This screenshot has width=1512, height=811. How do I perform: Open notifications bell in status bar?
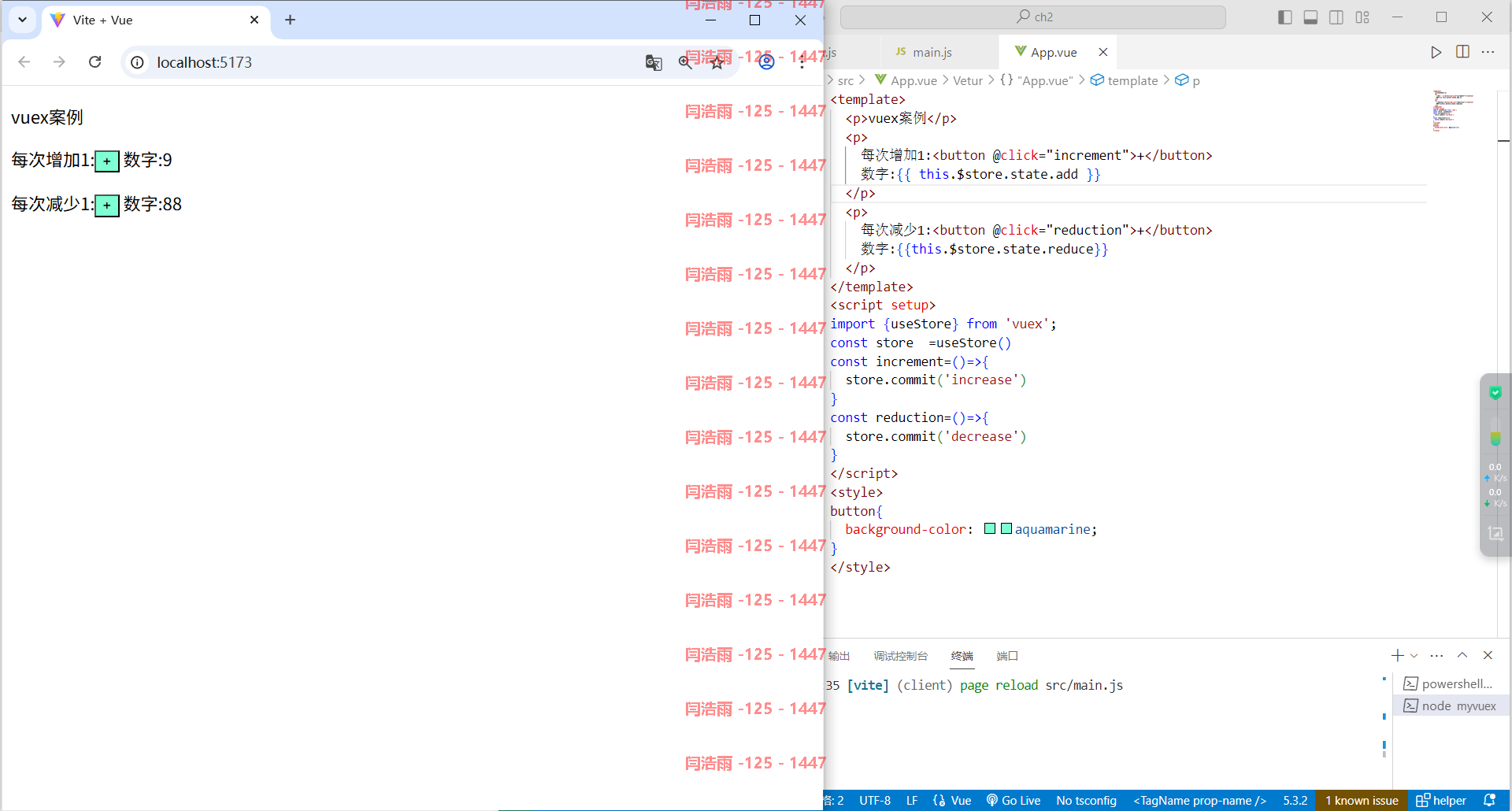coord(1489,800)
